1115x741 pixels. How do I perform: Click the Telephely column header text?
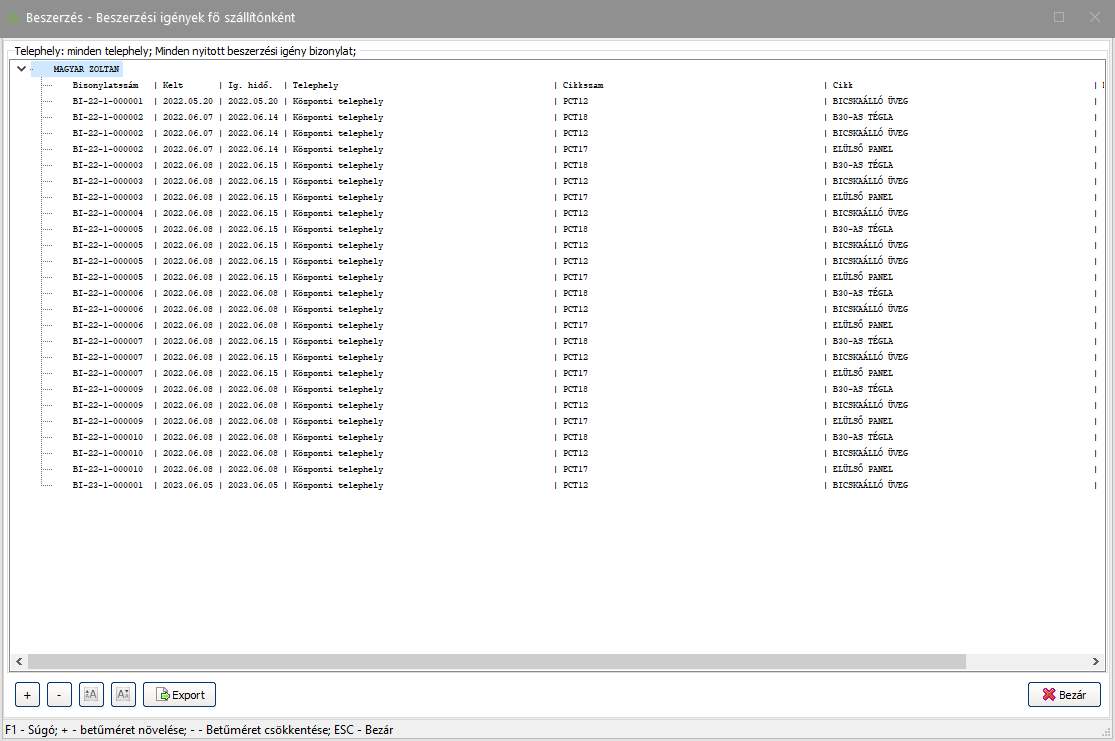tap(315, 85)
